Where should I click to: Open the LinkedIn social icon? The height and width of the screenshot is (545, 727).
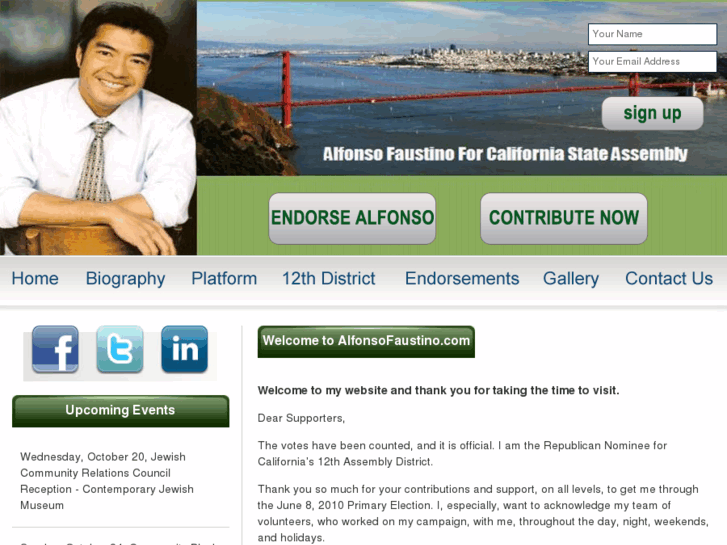(185, 349)
